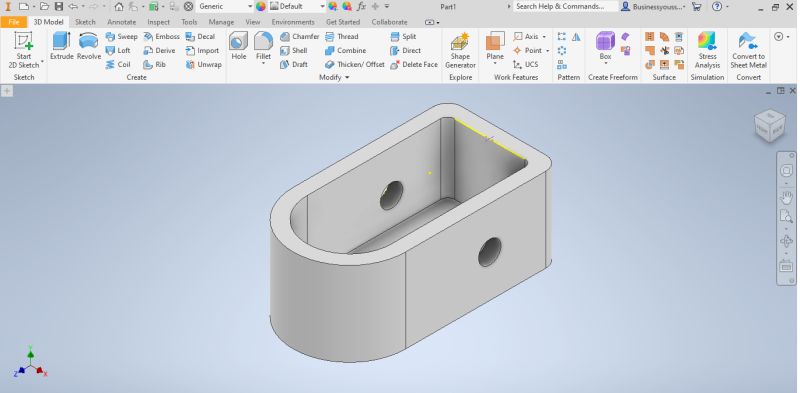Select the Draft tool

pos(293,64)
